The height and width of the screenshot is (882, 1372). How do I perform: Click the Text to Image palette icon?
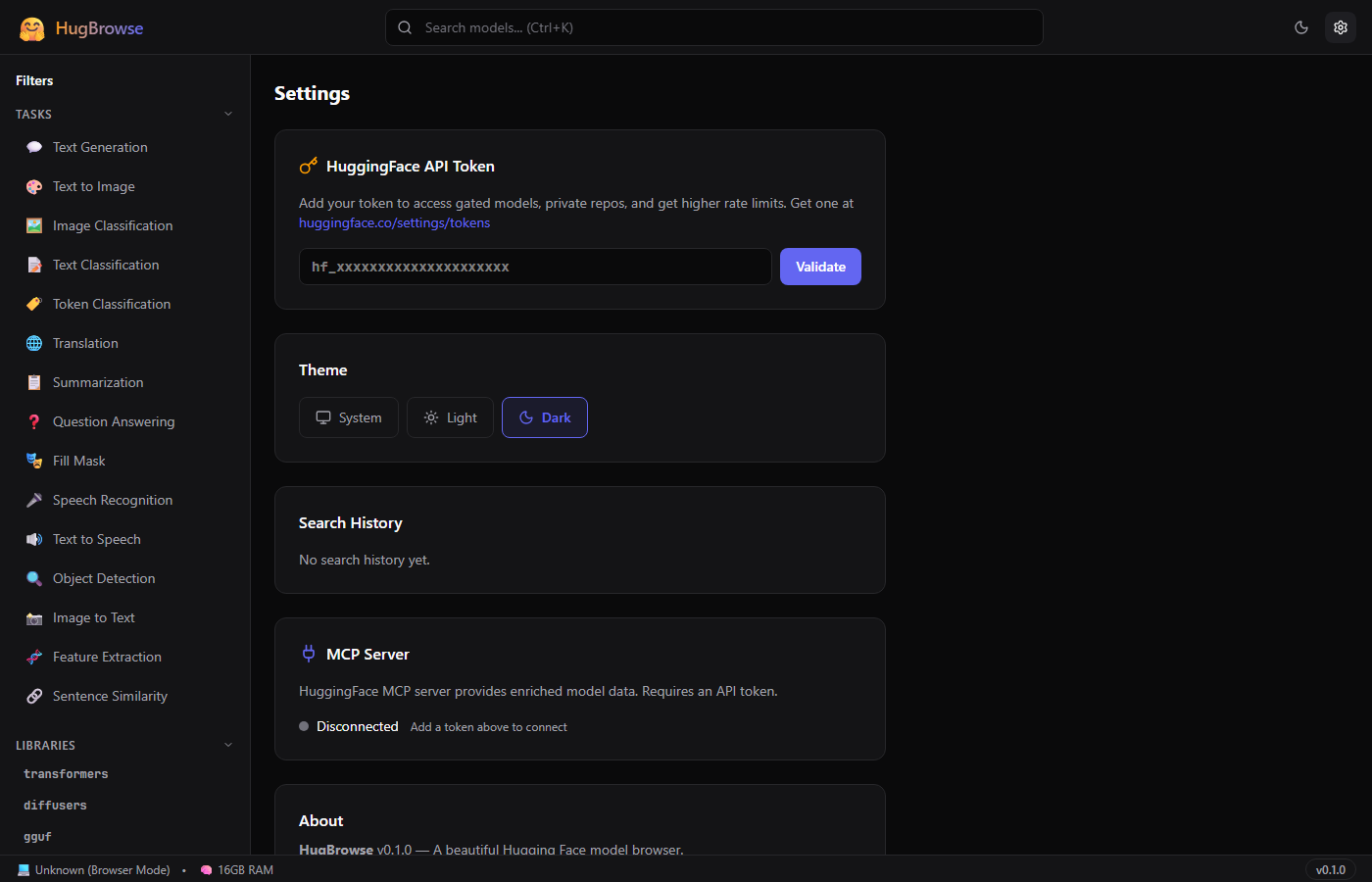coord(34,186)
